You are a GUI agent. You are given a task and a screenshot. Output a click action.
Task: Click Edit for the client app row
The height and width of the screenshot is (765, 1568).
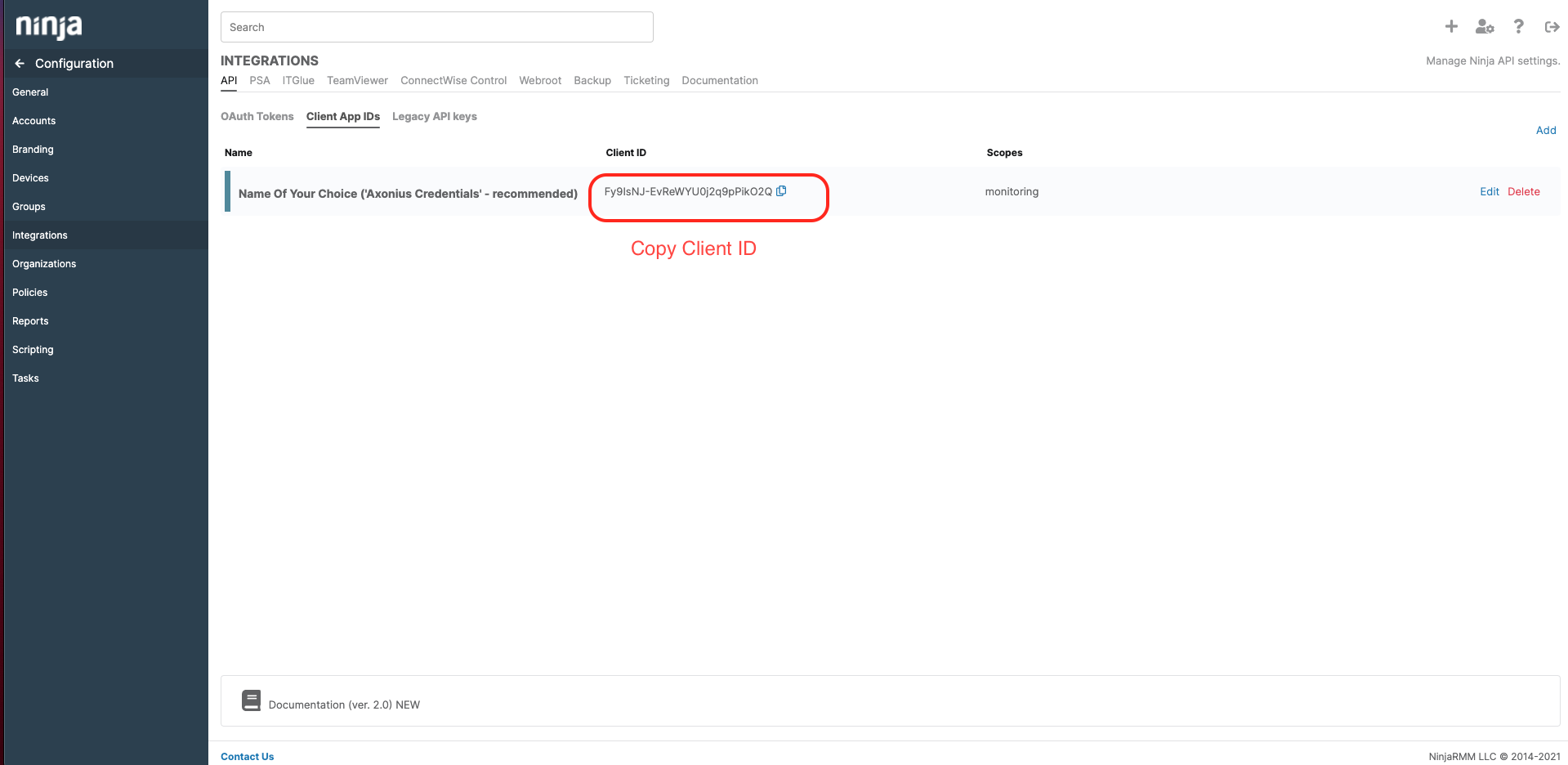(x=1490, y=192)
